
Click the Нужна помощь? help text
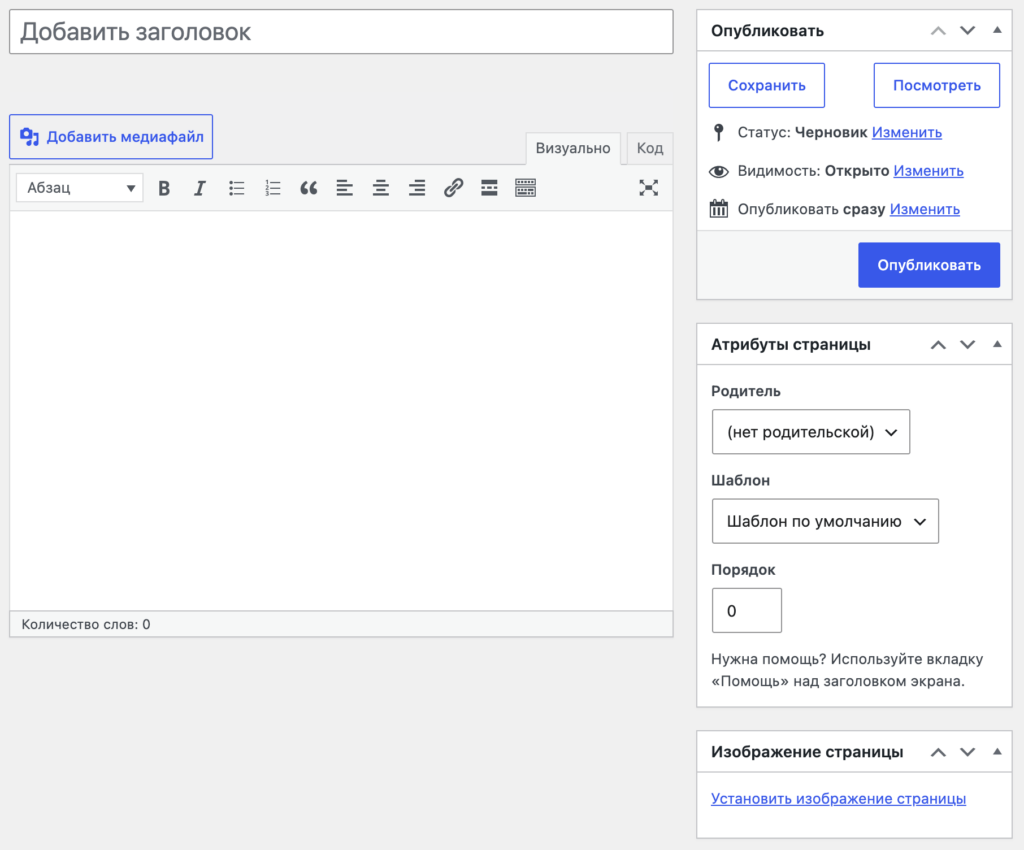[x=846, y=670]
